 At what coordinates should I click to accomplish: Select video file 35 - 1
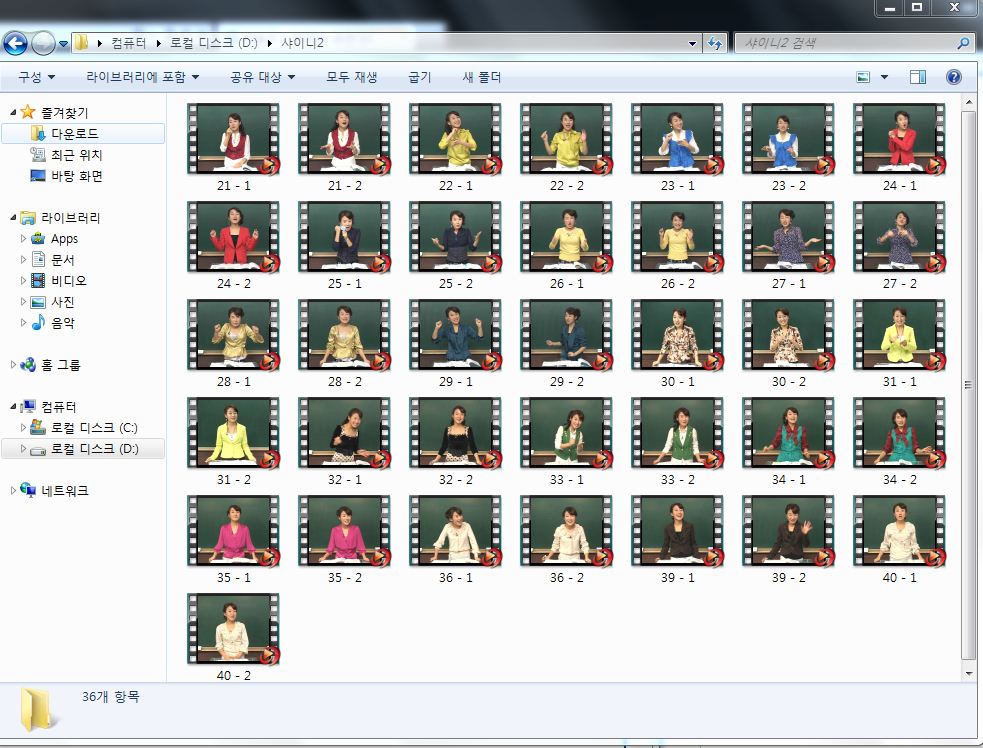point(233,539)
